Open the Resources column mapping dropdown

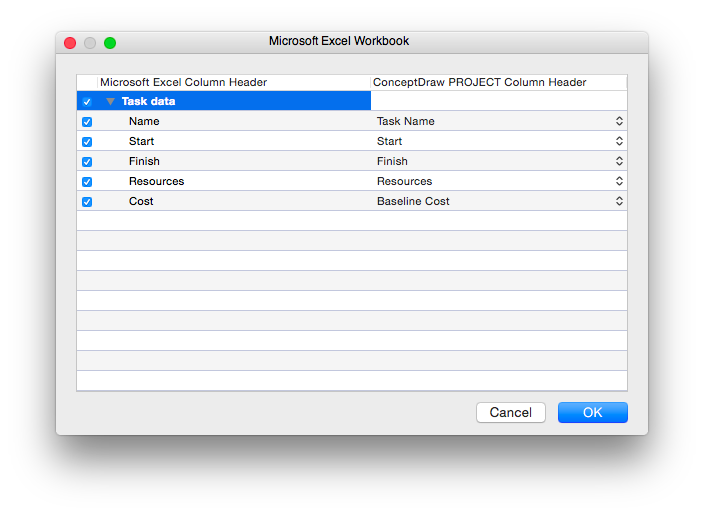(619, 181)
